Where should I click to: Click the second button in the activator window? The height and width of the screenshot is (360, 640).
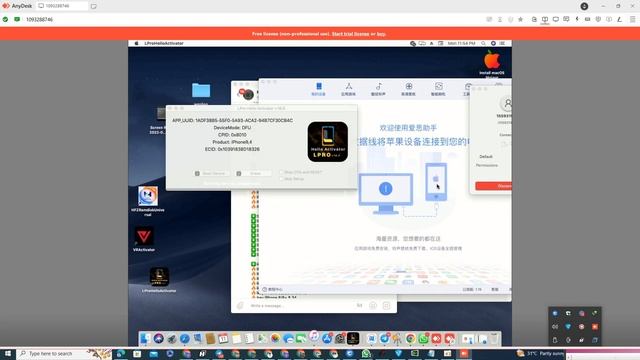point(253,173)
